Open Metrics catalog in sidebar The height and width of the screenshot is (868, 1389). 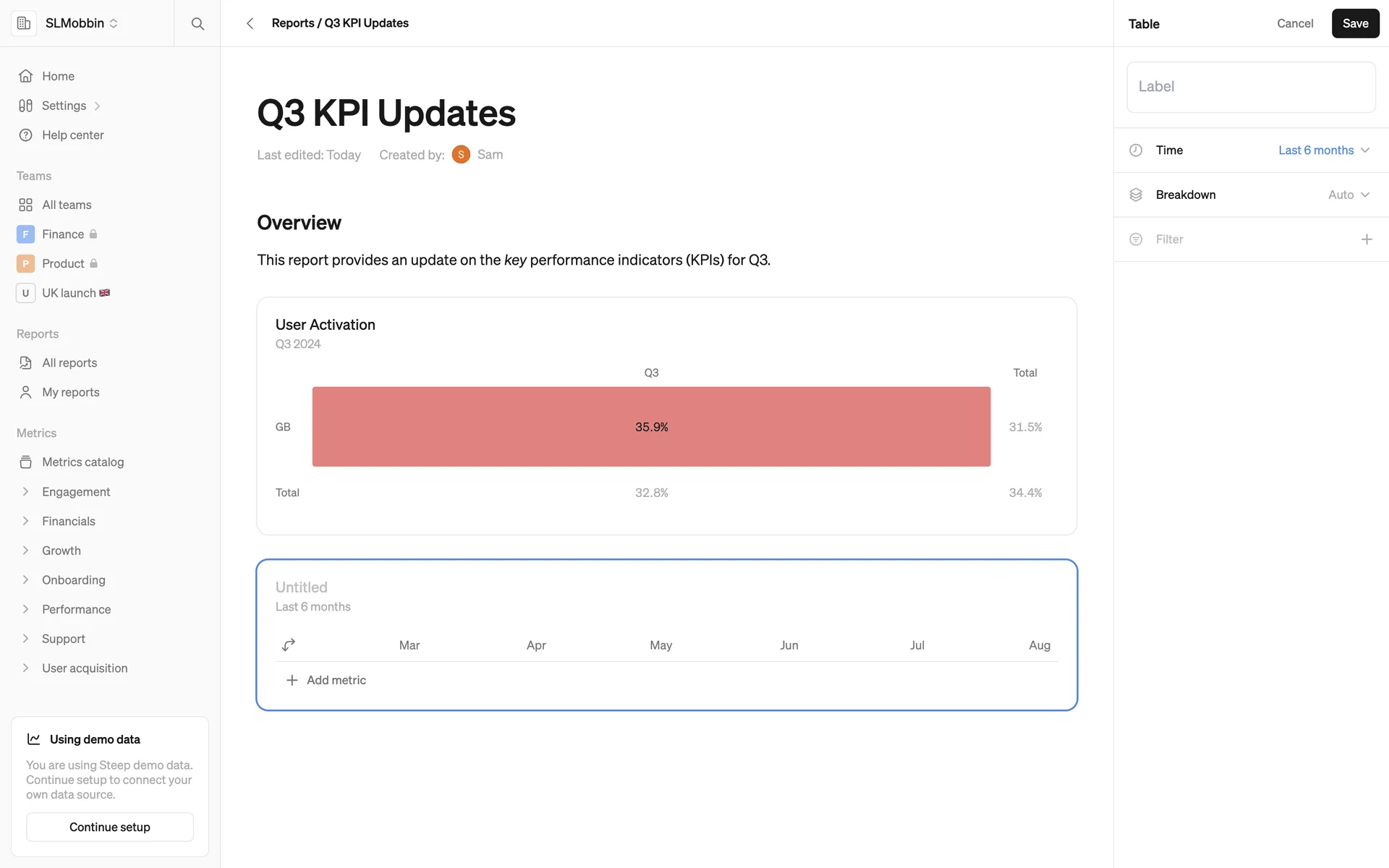[82, 462]
